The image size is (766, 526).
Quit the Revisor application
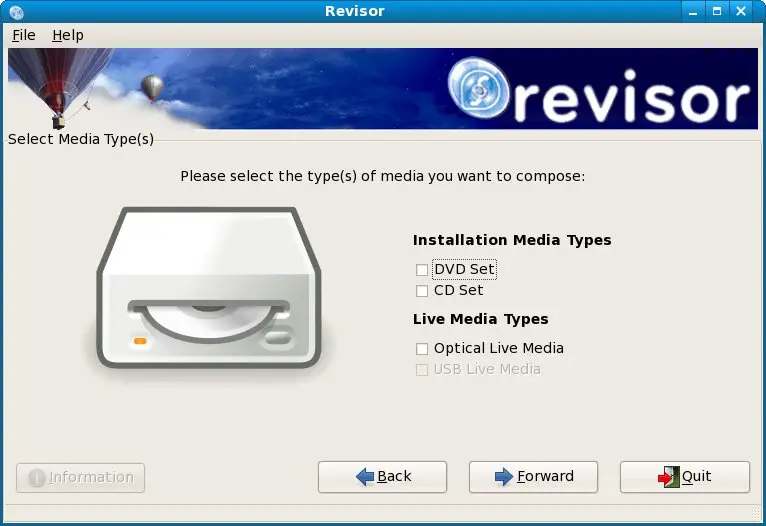[x=684, y=477]
